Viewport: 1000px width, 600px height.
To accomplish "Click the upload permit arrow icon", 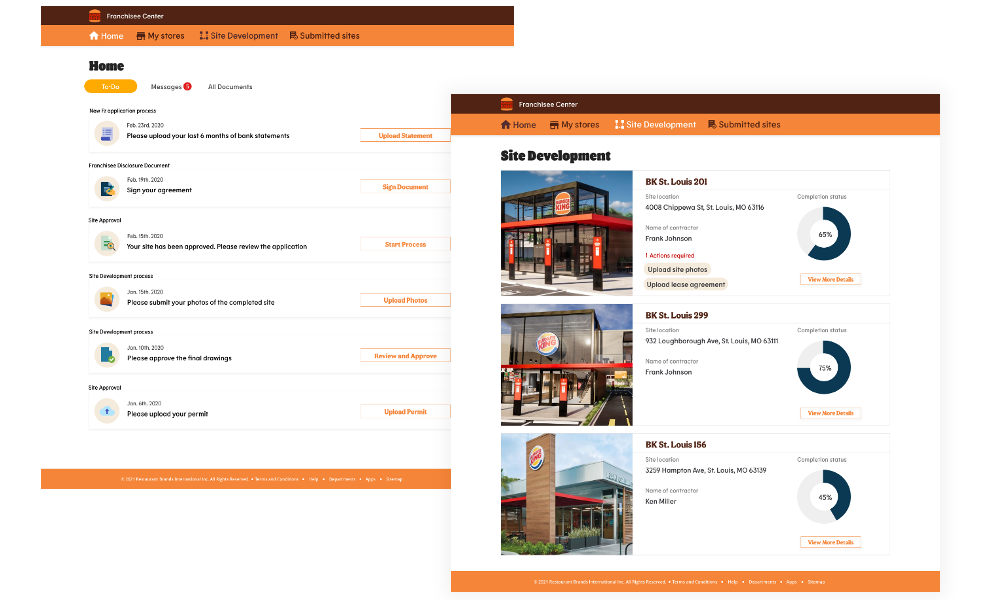I will pos(107,411).
